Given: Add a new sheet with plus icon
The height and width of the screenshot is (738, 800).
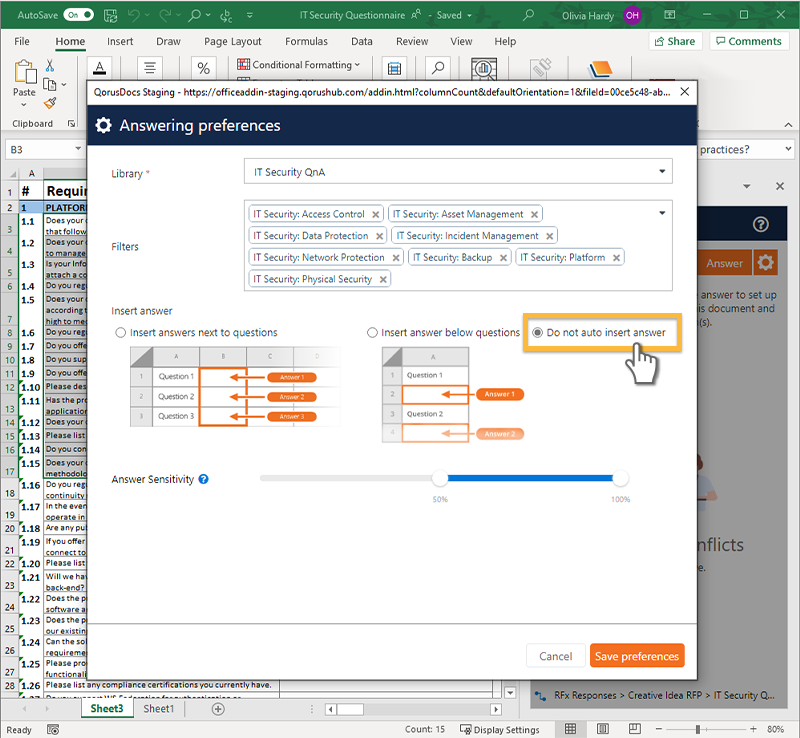Looking at the screenshot, I should point(218,709).
